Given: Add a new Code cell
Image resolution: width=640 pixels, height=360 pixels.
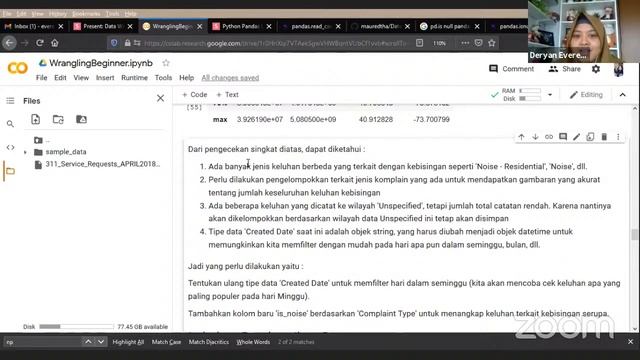Looking at the screenshot, I should pos(195,95).
